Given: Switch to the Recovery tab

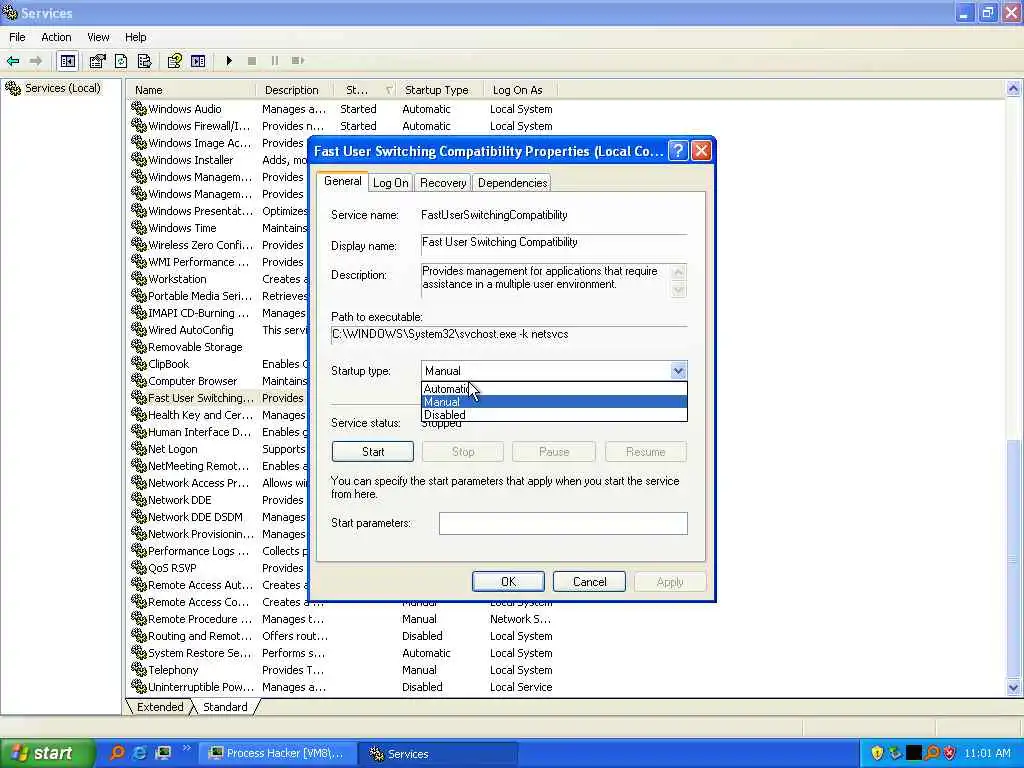Looking at the screenshot, I should (443, 184).
